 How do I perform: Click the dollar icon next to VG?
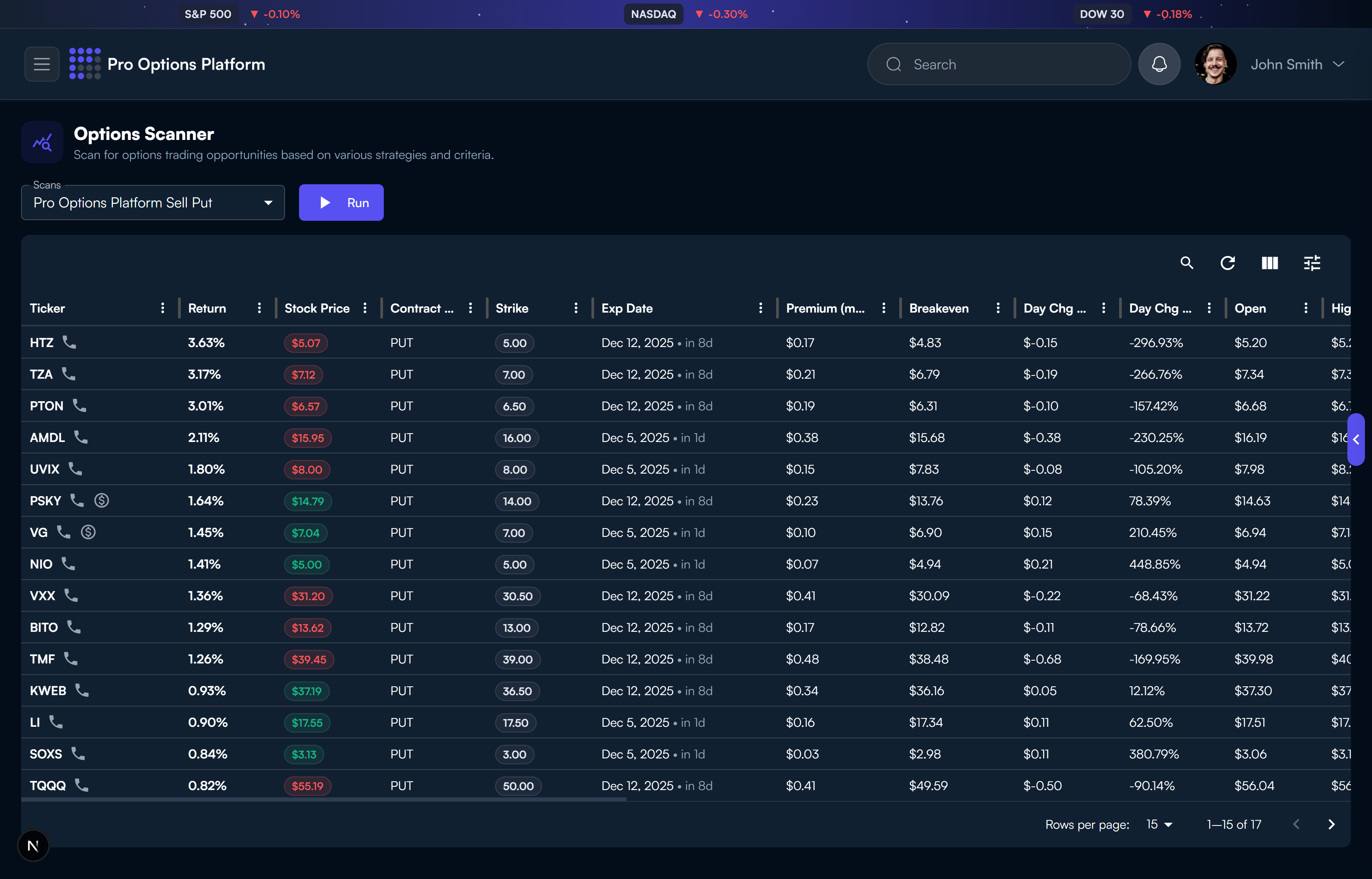pyautogui.click(x=89, y=532)
